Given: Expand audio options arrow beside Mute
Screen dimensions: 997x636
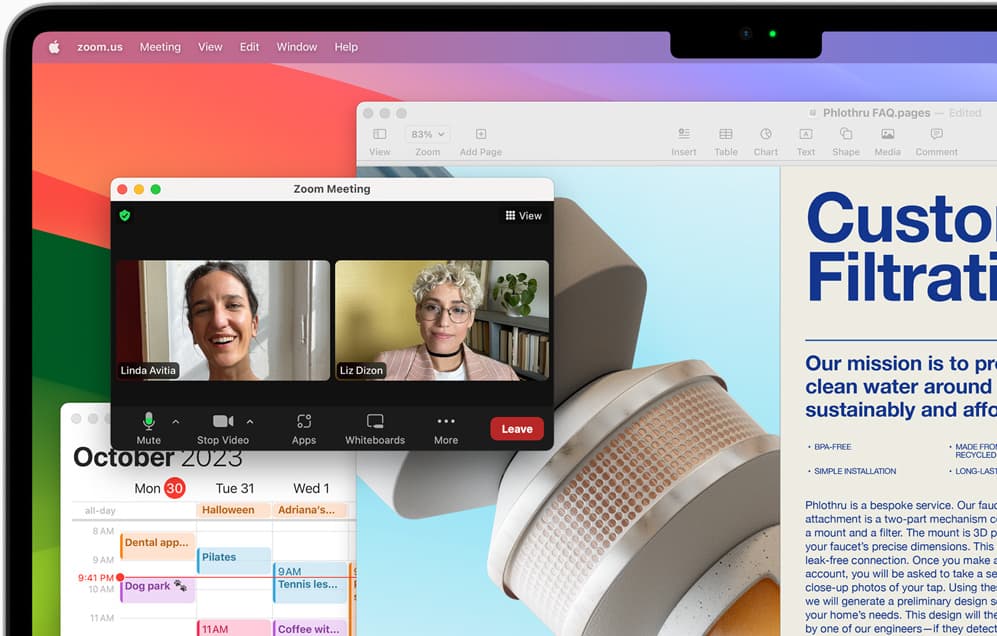Looking at the screenshot, I should click(175, 422).
